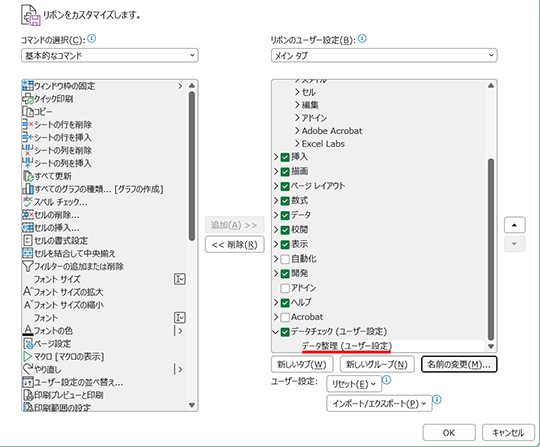Enable the 自動化 tab checkbox
Image resolution: width=540 pixels, height=447 pixels.
click(285, 259)
